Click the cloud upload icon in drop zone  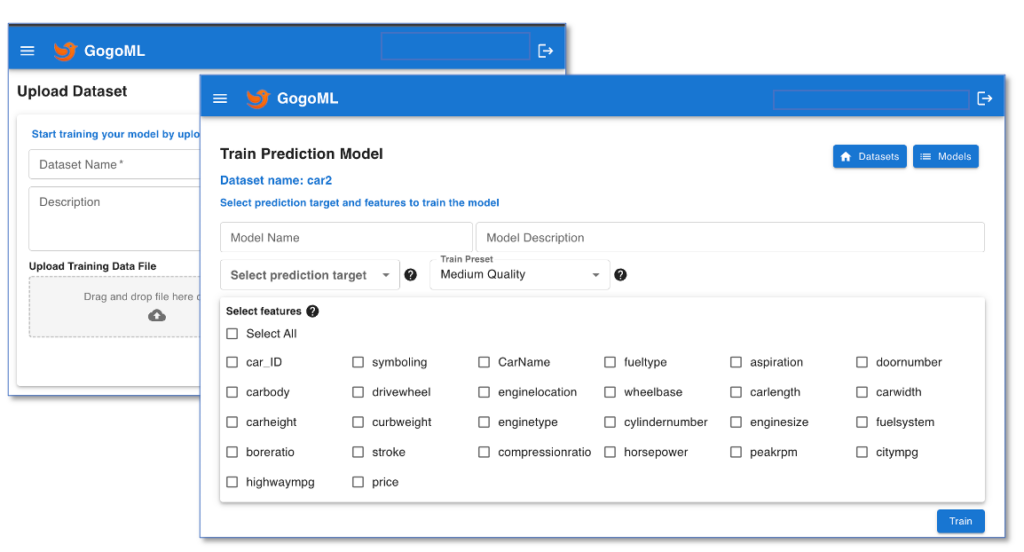[x=157, y=316]
